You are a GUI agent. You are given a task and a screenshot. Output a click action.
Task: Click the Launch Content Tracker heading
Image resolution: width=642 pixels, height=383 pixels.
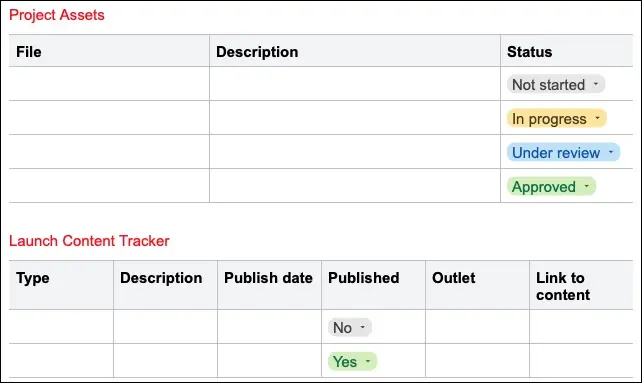click(x=89, y=241)
